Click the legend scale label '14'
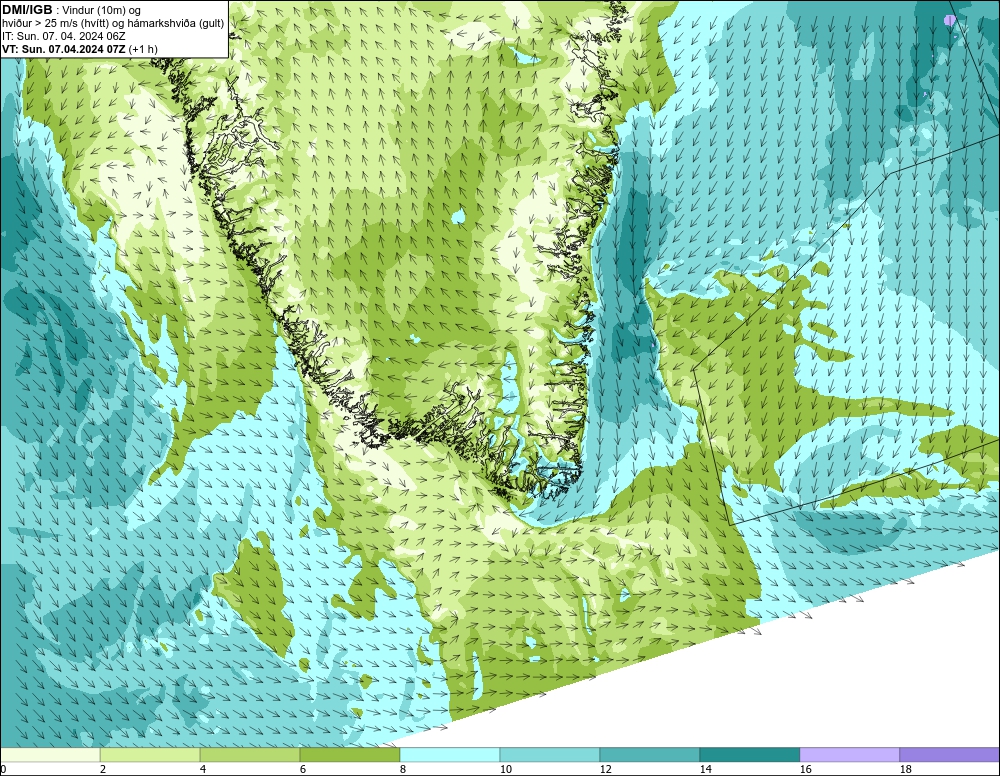This screenshot has width=1000, height=776. tap(705, 769)
